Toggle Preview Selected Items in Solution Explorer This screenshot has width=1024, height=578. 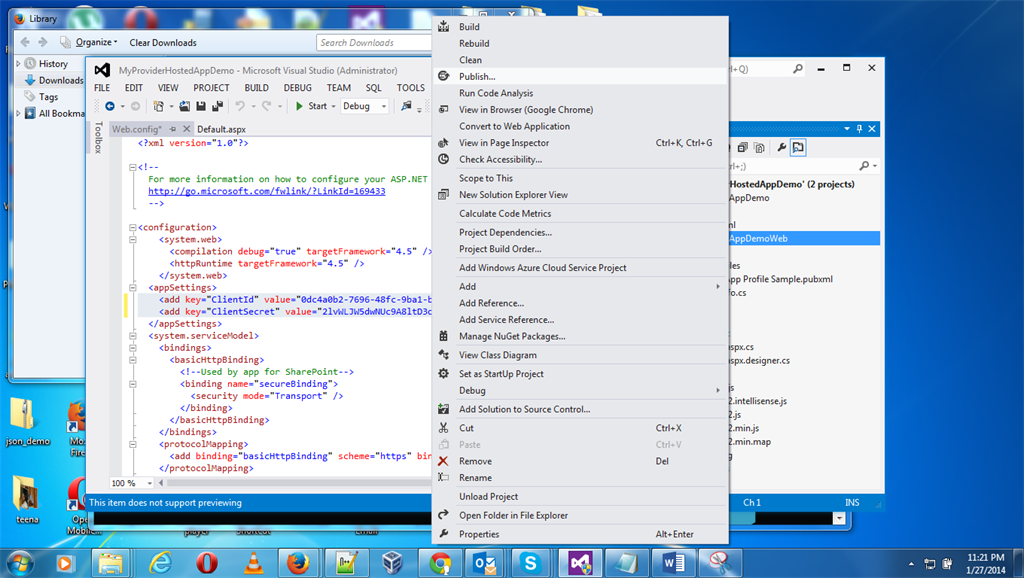click(798, 148)
